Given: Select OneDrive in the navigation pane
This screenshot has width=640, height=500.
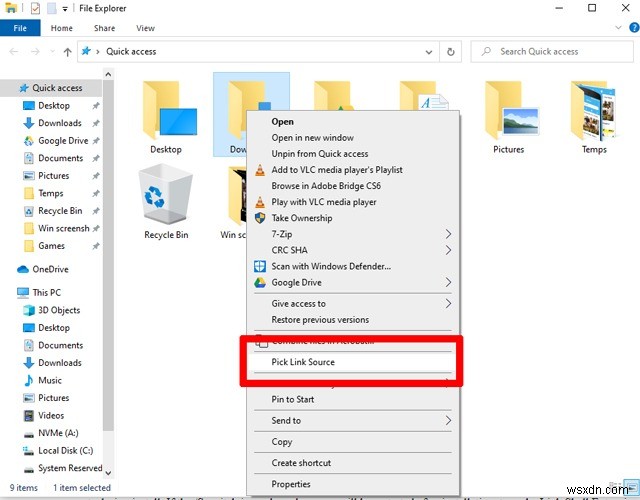Looking at the screenshot, I should [43, 269].
